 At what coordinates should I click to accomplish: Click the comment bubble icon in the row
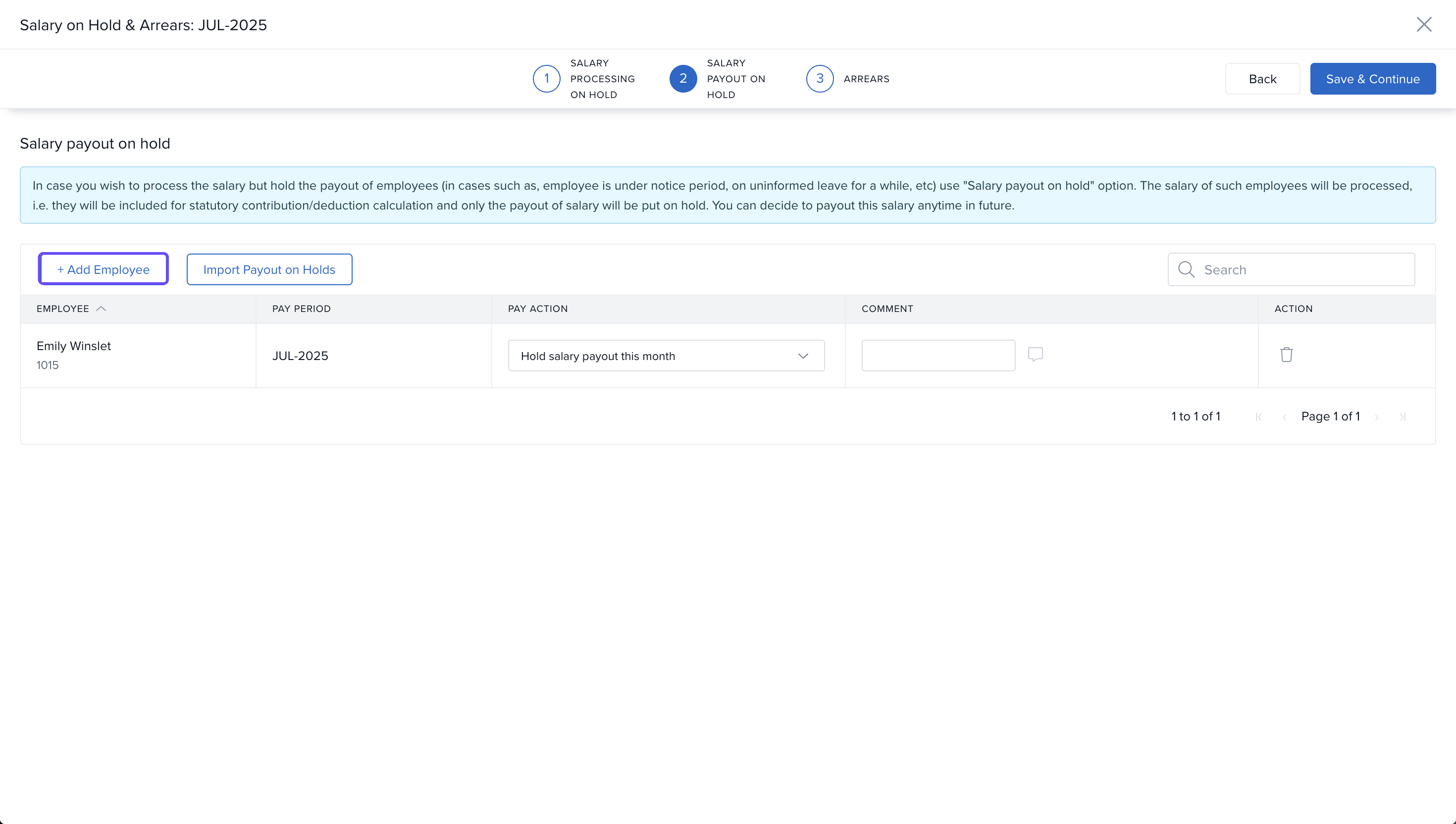1035,354
